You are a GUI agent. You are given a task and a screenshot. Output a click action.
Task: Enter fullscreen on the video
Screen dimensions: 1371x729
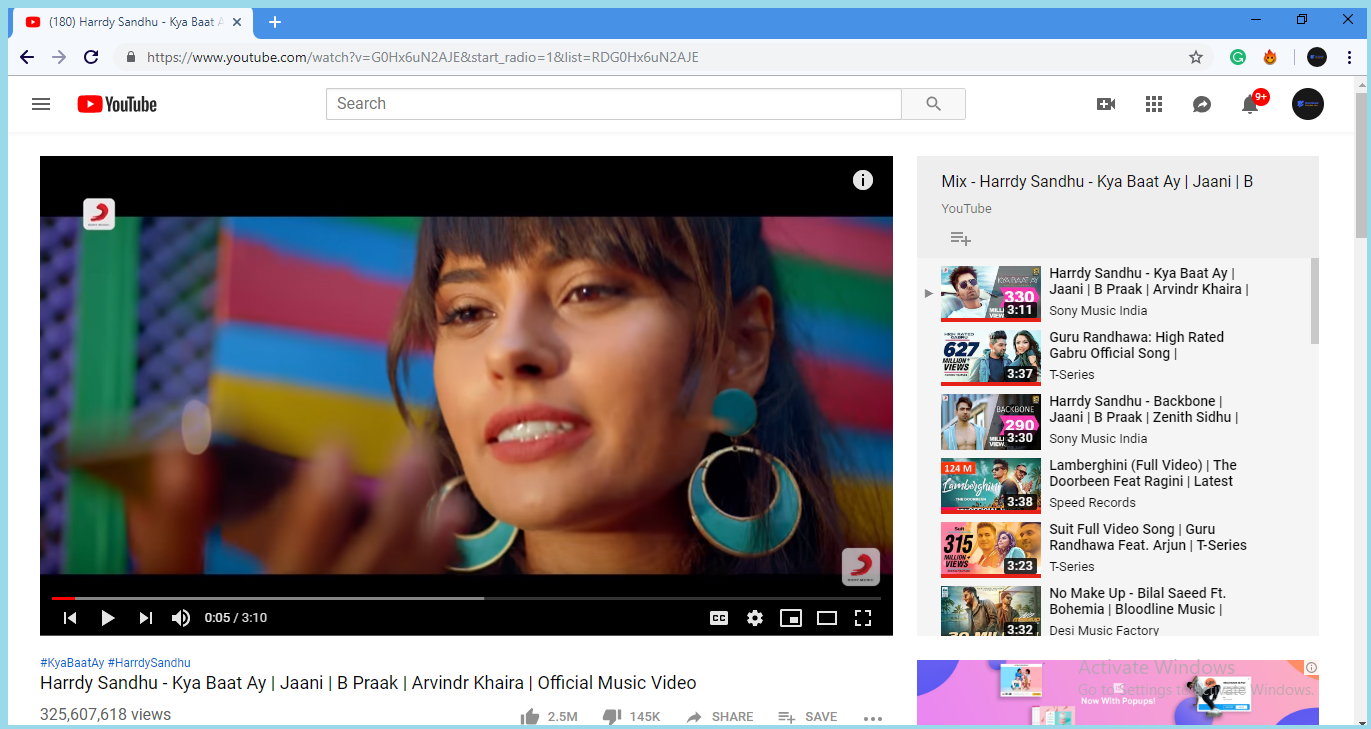pos(863,618)
